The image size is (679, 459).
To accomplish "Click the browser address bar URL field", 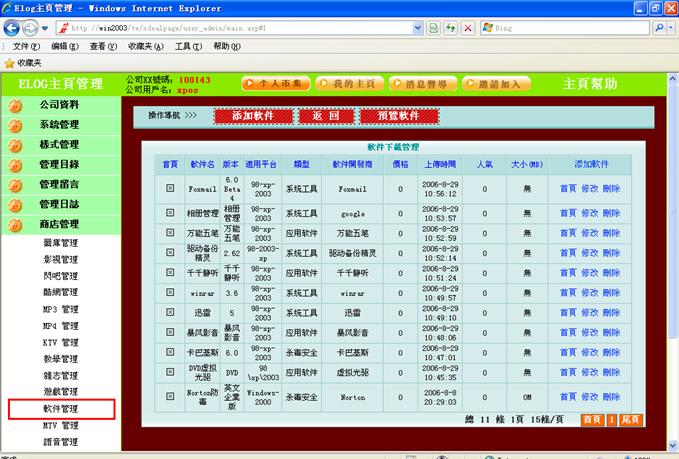I will 240,28.
